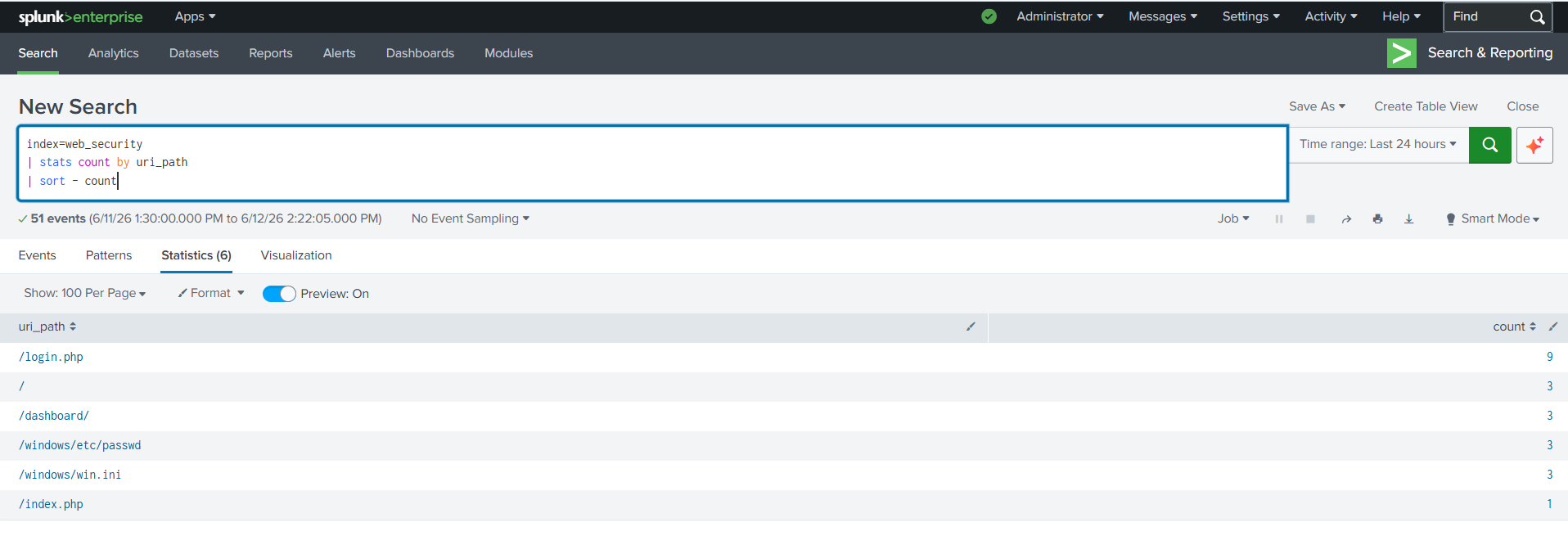
Task: Expand the Messages dropdown
Action: pos(1163,16)
